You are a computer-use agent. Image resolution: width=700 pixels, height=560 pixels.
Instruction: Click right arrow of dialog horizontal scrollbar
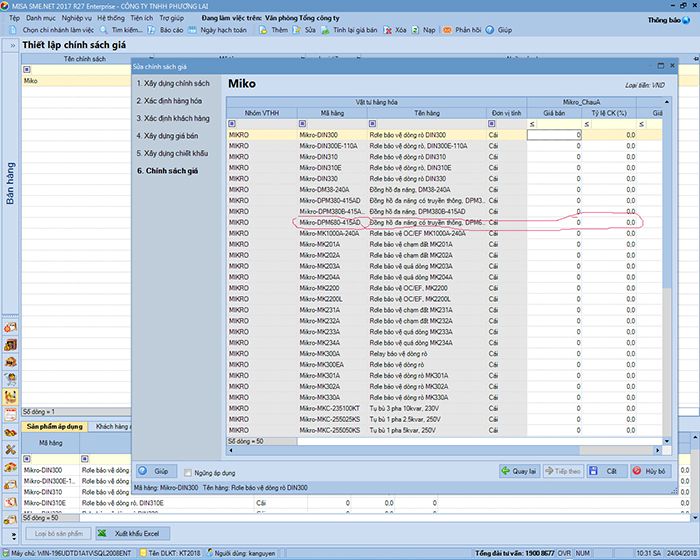pyautogui.click(x=657, y=451)
